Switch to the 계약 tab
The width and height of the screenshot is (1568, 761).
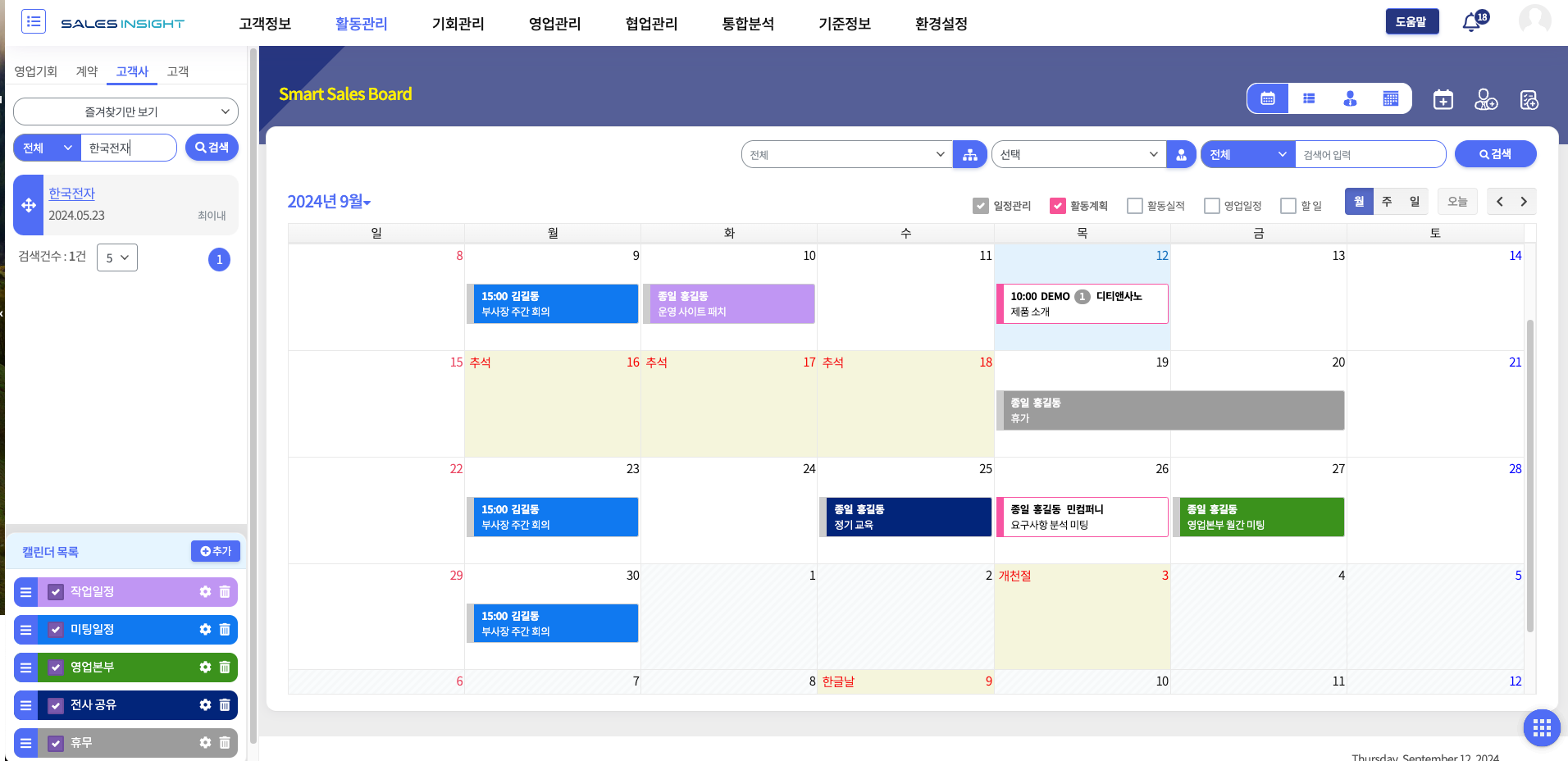coord(87,71)
